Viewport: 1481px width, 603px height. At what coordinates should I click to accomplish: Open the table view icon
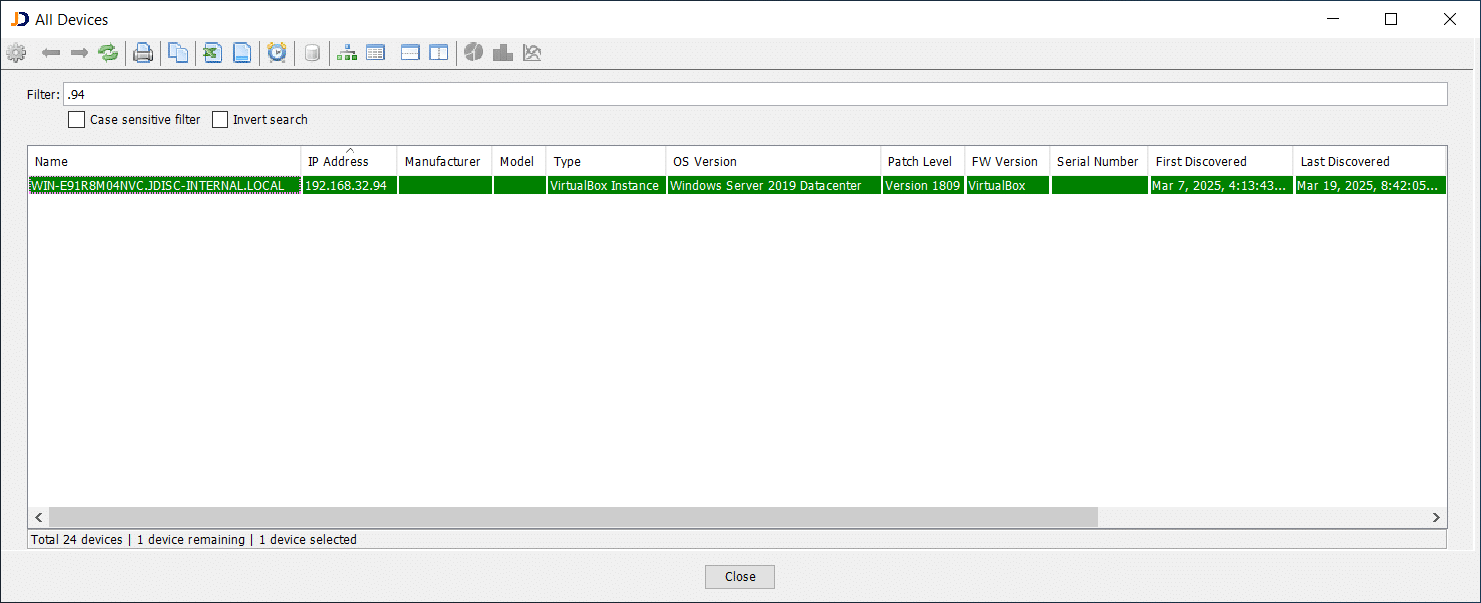coord(375,52)
